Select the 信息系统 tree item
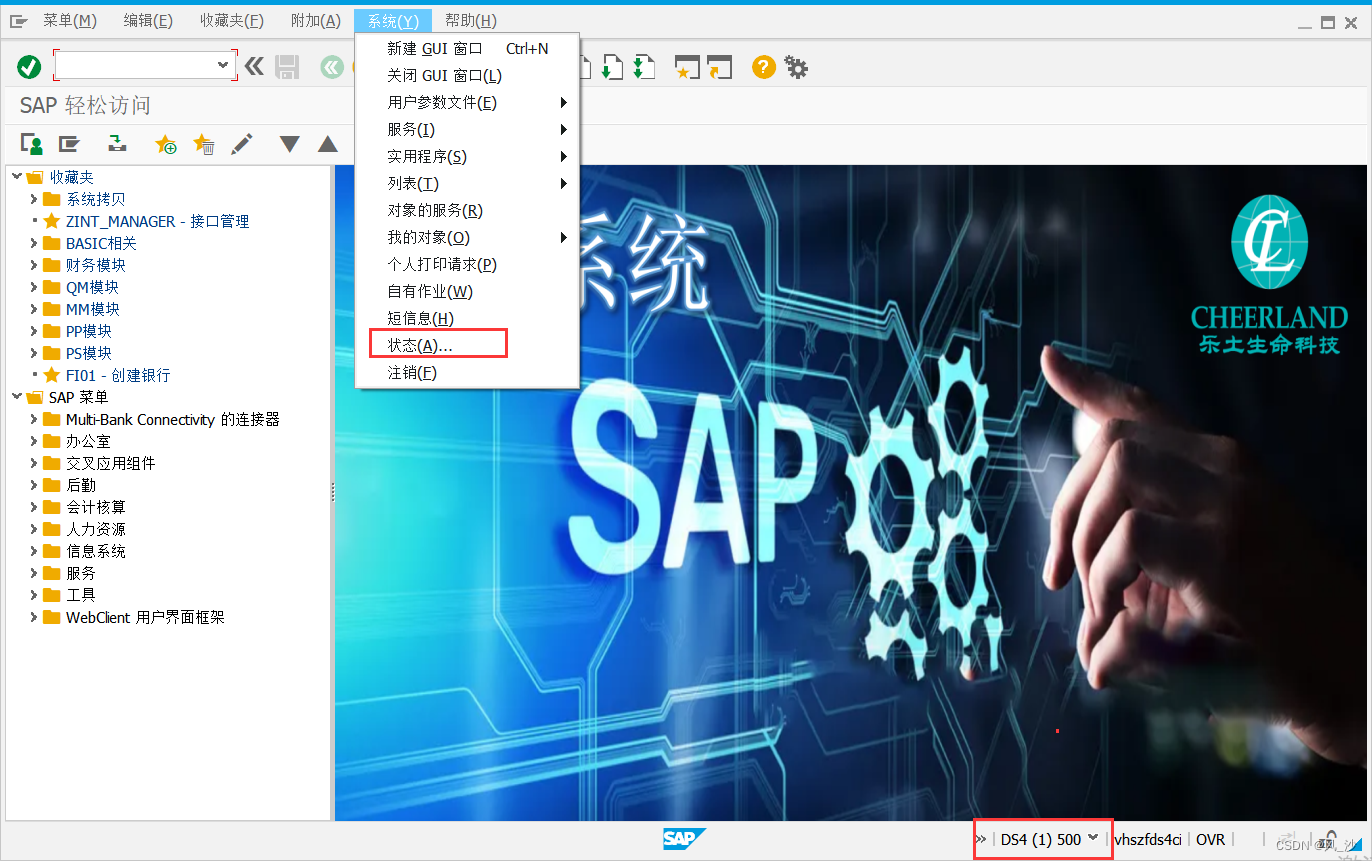This screenshot has height=861, width=1372. pyautogui.click(x=96, y=551)
